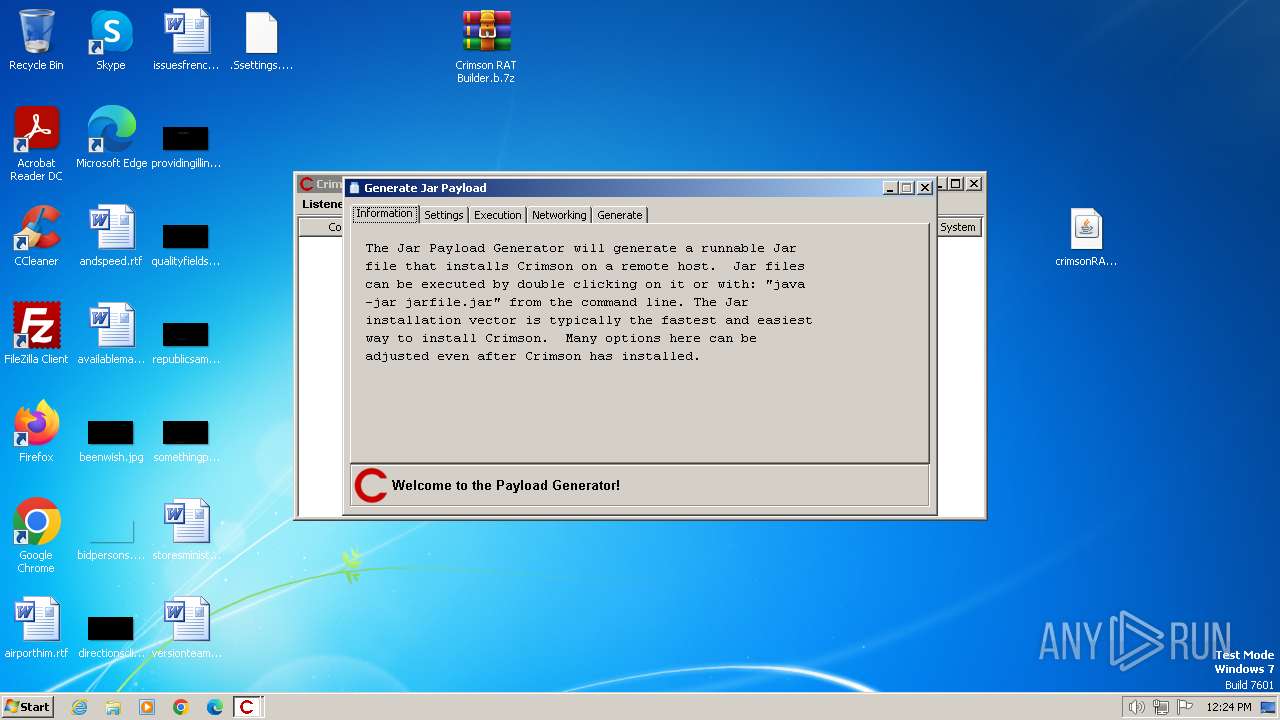The width and height of the screenshot is (1280, 720).
Task: Open the Settings tab
Action: click(x=443, y=215)
